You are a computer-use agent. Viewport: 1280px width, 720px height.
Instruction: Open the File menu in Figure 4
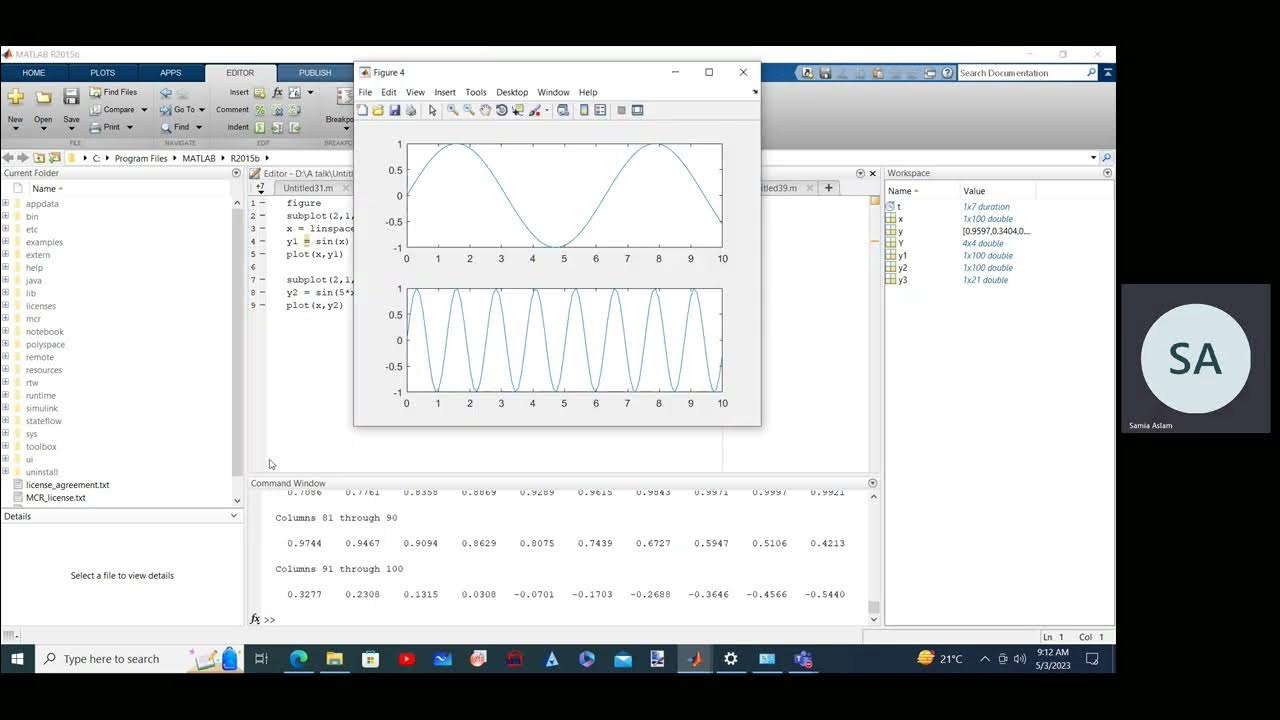click(x=365, y=92)
